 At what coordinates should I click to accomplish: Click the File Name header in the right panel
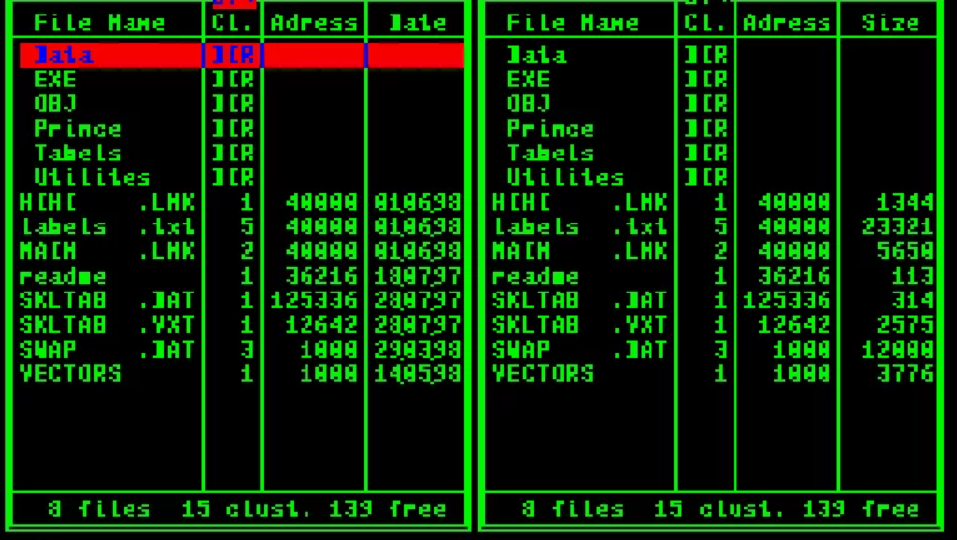572,23
